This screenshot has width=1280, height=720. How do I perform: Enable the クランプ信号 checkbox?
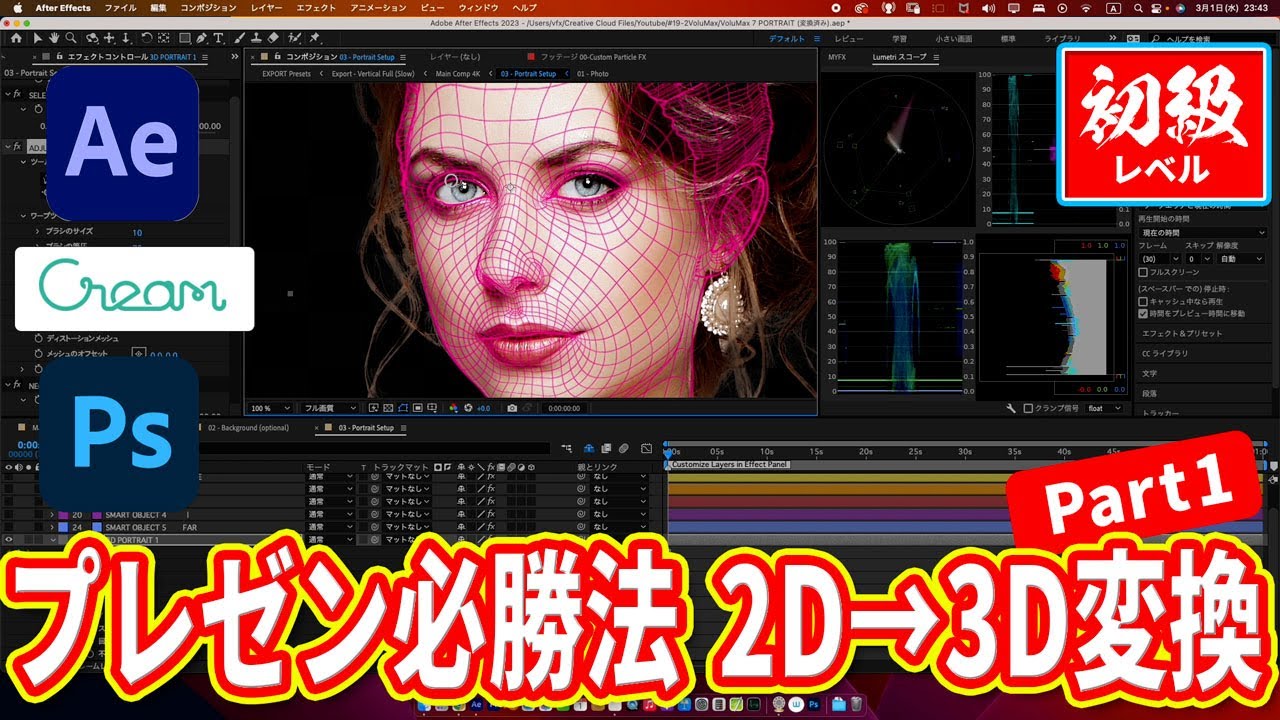1027,408
